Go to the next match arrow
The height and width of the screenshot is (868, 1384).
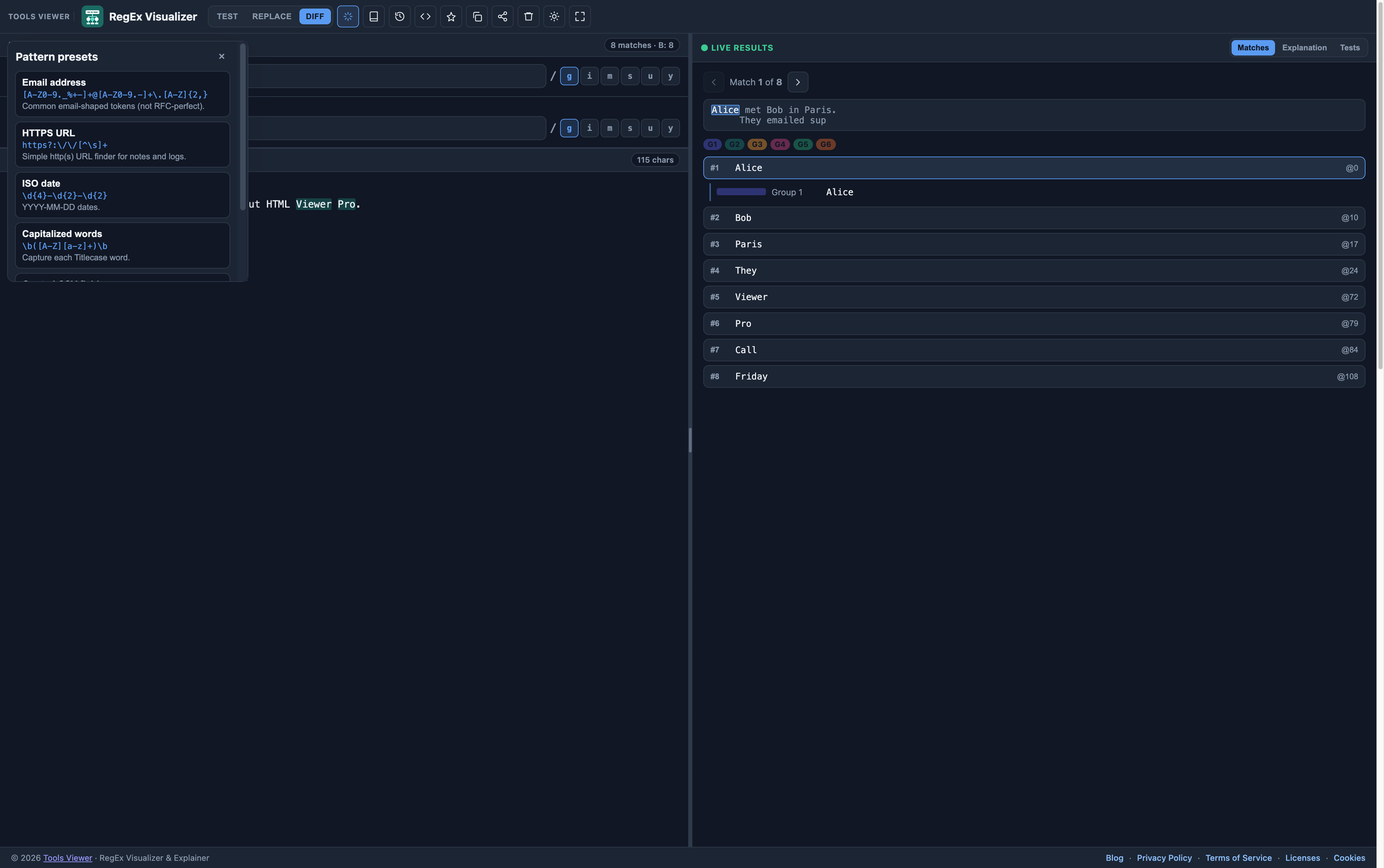point(798,82)
